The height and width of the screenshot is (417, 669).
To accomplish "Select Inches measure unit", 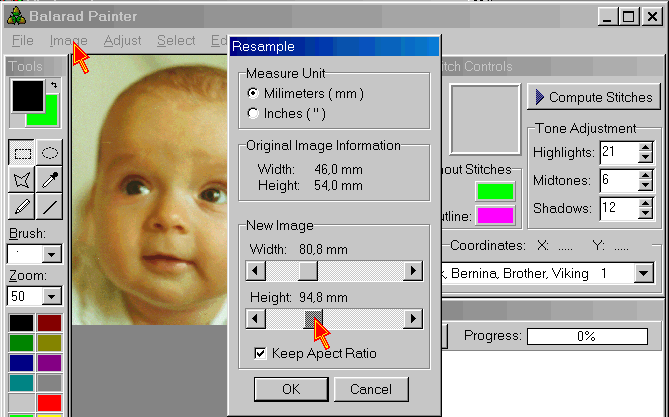I will pos(286,113).
